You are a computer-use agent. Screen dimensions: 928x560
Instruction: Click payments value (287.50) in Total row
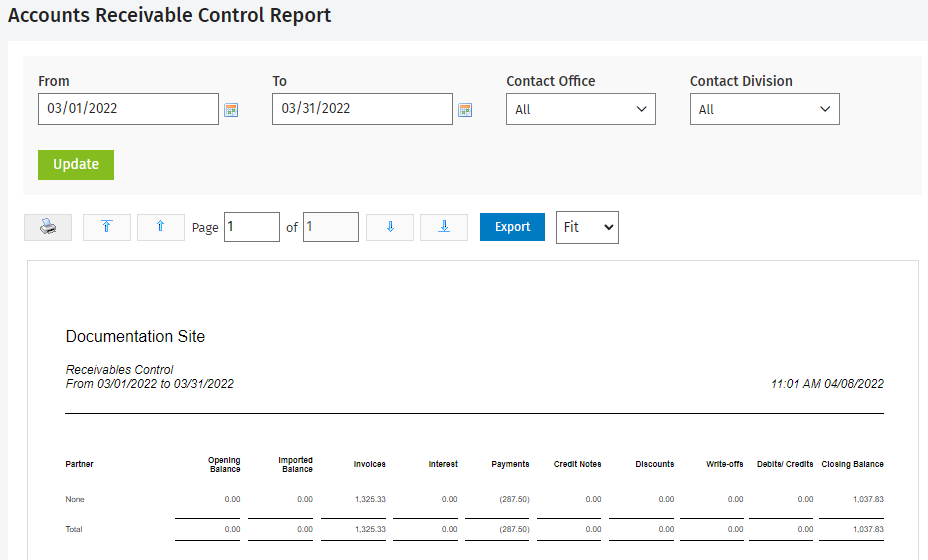coord(514,529)
